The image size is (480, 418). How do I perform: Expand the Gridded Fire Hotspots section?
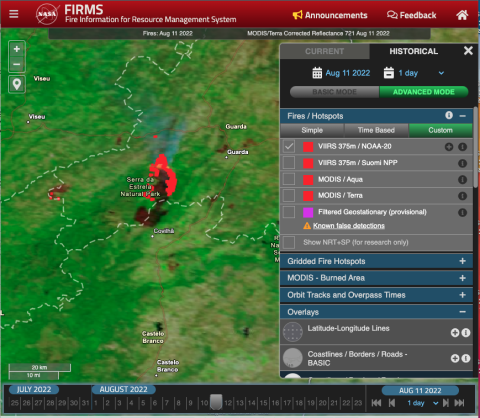point(462,261)
